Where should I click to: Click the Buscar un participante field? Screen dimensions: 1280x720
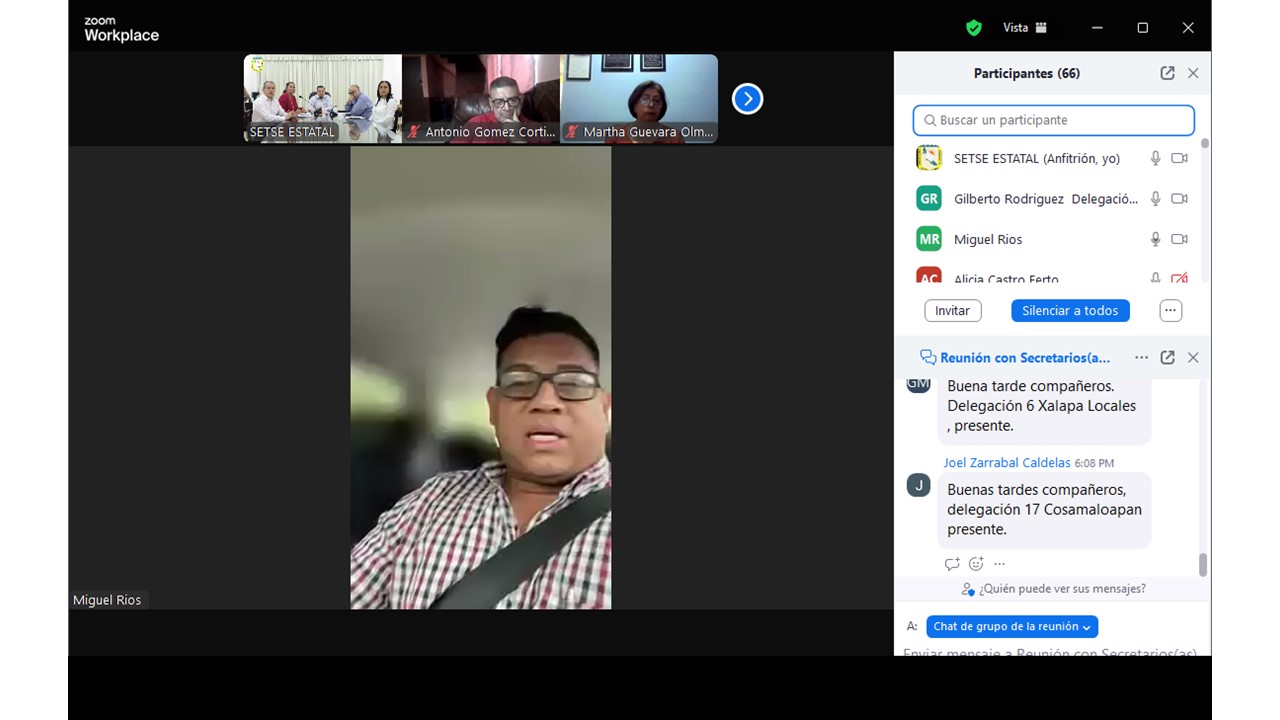[1054, 120]
